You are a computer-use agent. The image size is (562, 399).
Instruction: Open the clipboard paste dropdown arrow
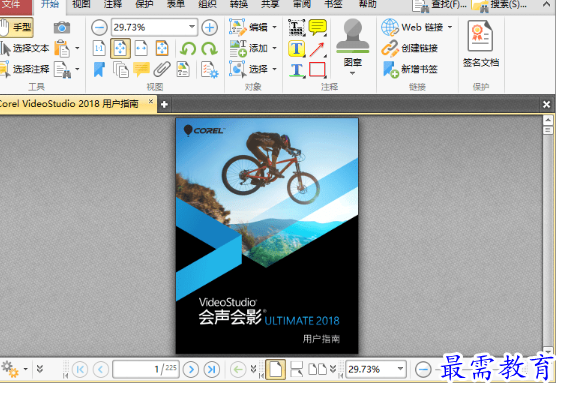[x=77, y=48]
